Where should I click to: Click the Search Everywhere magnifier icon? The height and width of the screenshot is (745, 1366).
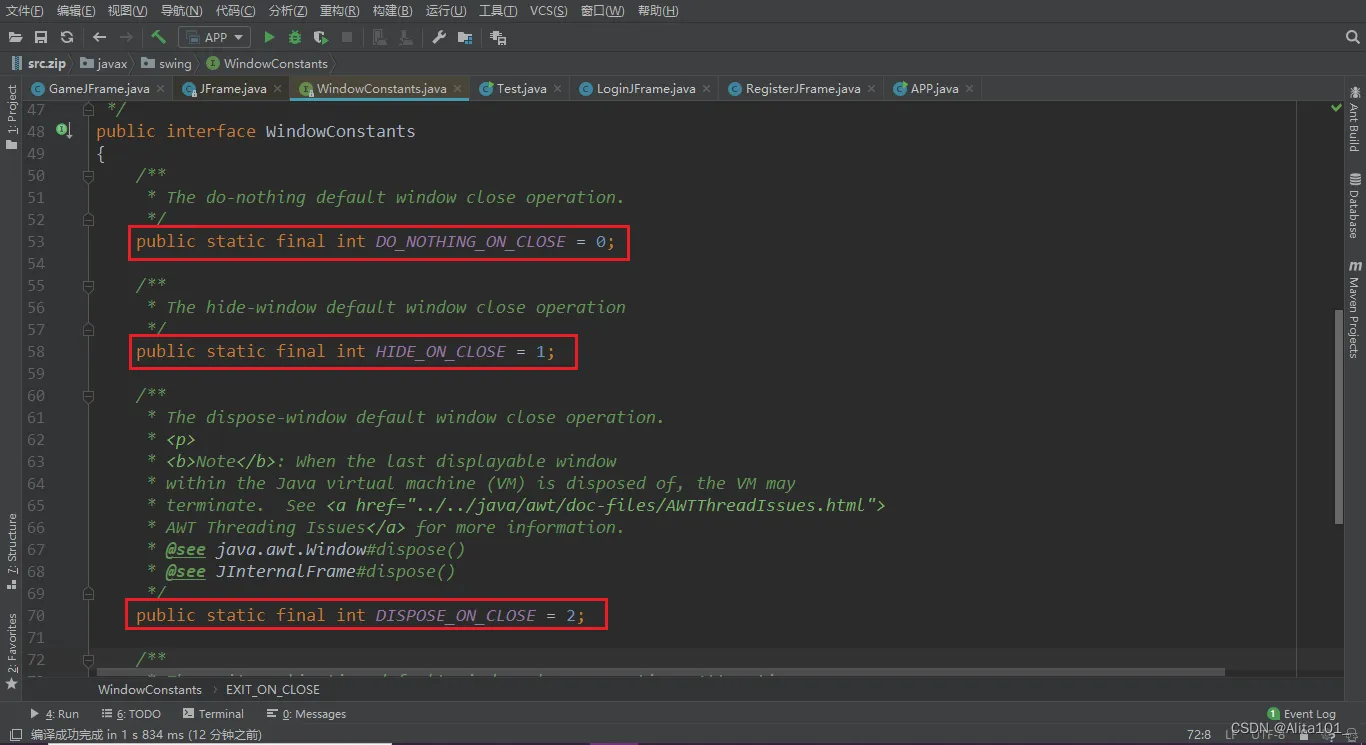(1352, 37)
